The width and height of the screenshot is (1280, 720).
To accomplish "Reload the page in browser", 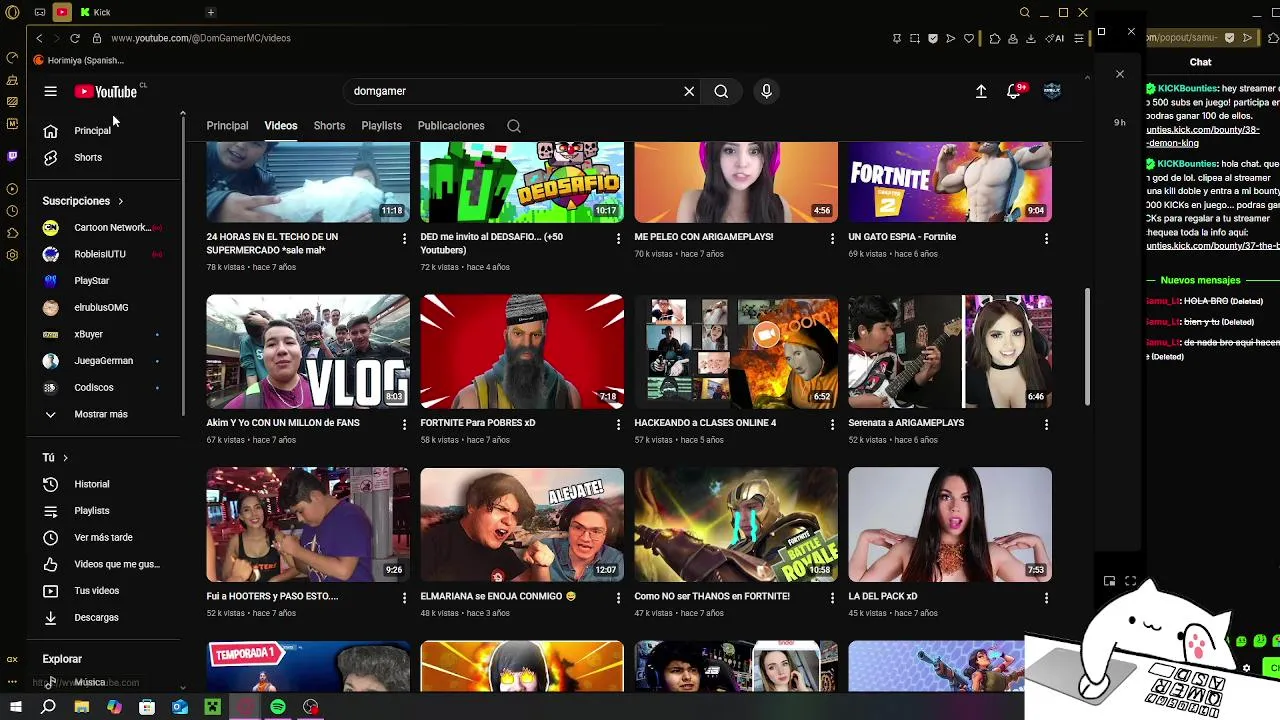I will tap(75, 38).
